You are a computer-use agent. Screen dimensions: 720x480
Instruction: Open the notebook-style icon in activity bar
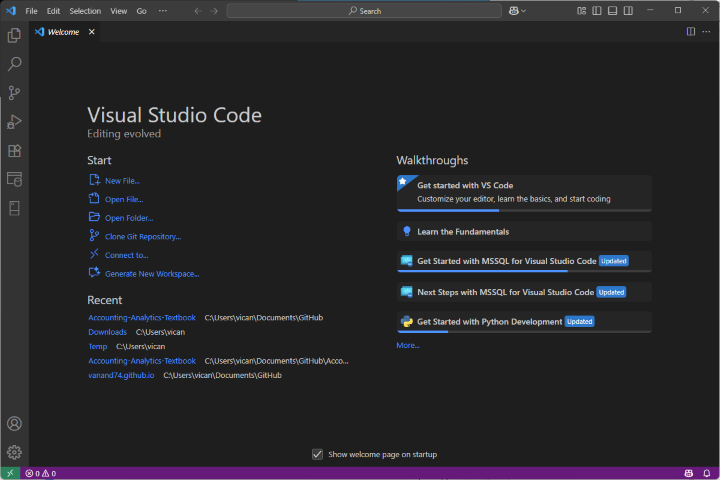click(14, 208)
